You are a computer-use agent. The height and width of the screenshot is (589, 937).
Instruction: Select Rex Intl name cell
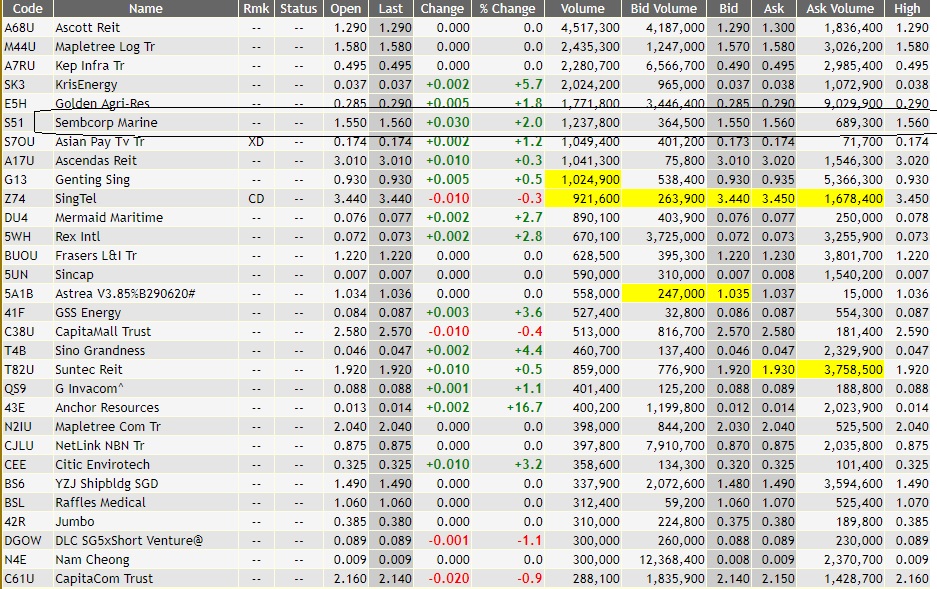78,237
